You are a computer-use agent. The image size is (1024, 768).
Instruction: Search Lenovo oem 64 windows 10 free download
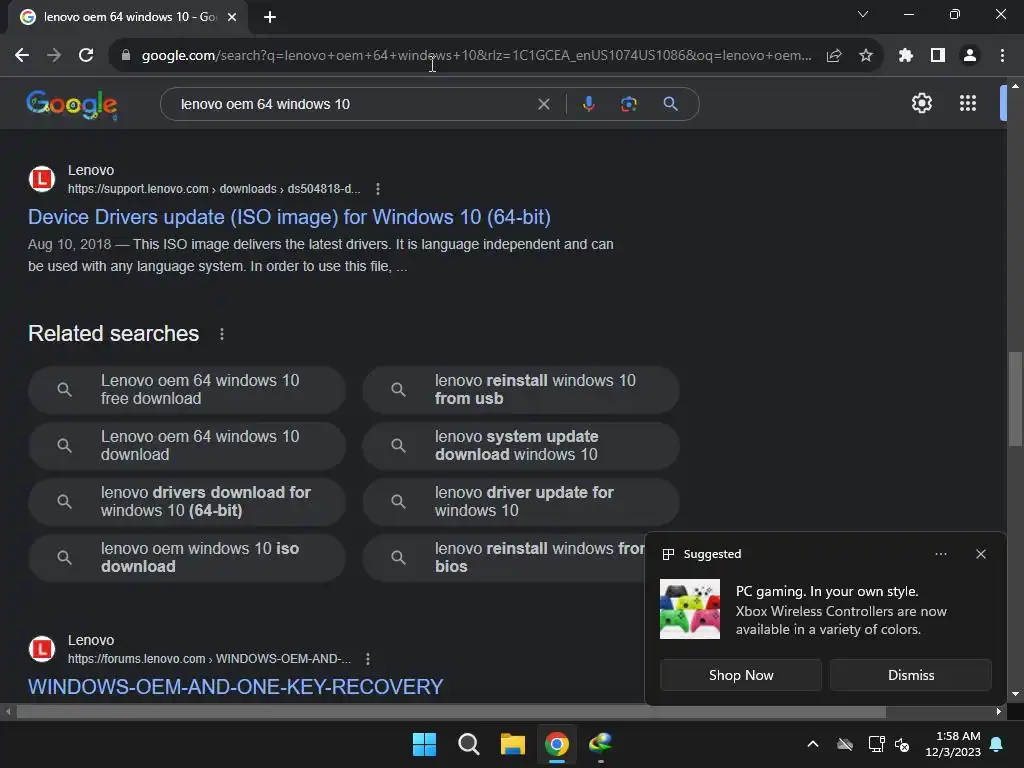tap(187, 389)
